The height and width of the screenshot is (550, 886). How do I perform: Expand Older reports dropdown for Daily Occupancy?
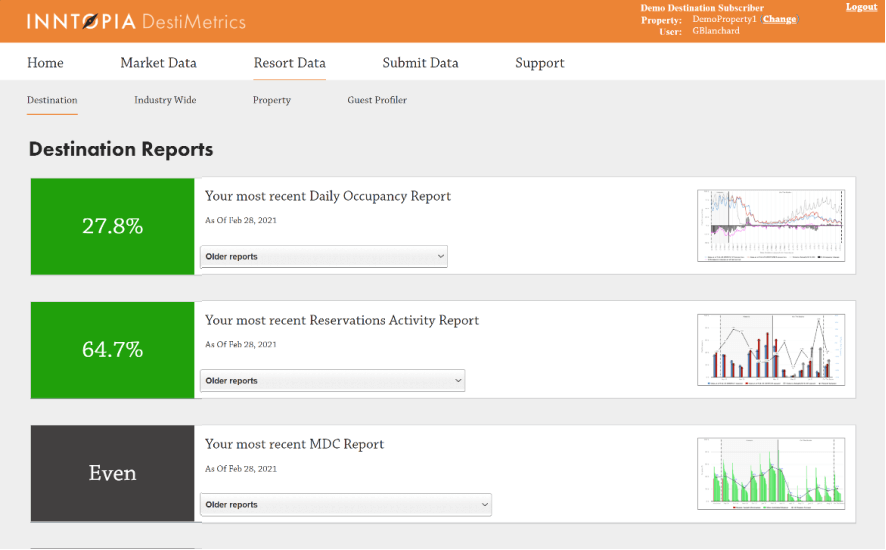coord(323,257)
